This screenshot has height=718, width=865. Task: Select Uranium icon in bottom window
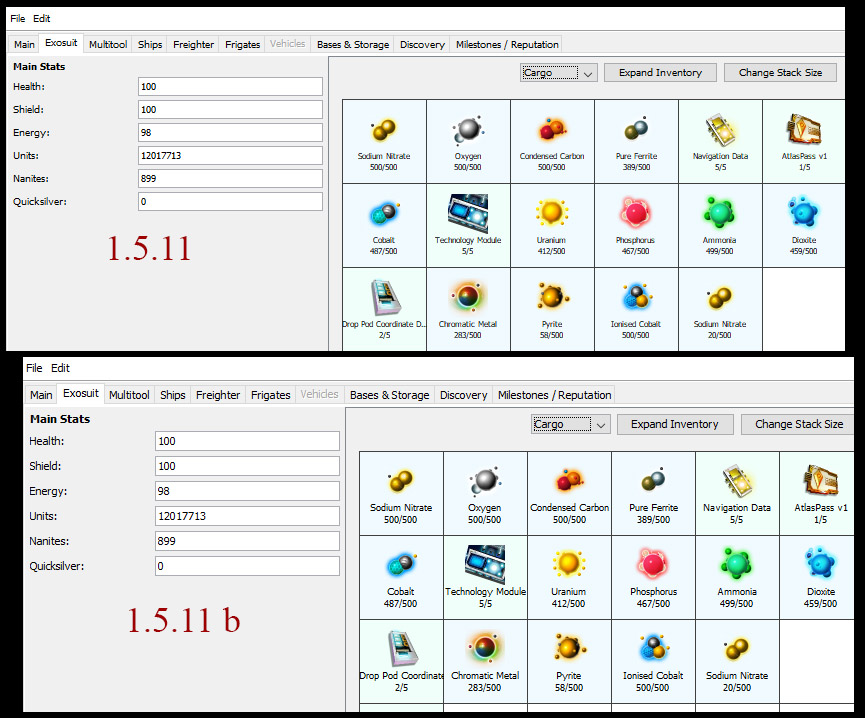(569, 565)
